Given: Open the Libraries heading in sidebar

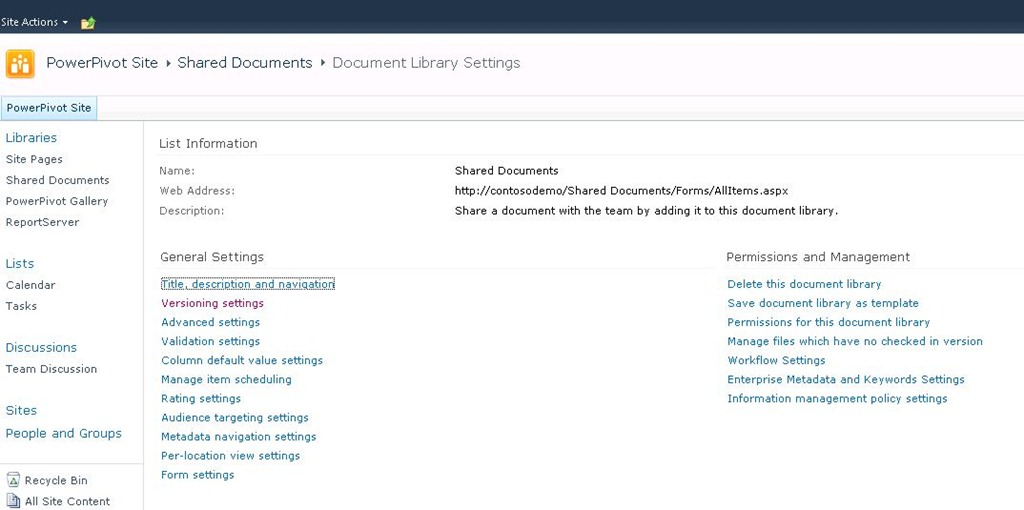Looking at the screenshot, I should [x=31, y=138].
